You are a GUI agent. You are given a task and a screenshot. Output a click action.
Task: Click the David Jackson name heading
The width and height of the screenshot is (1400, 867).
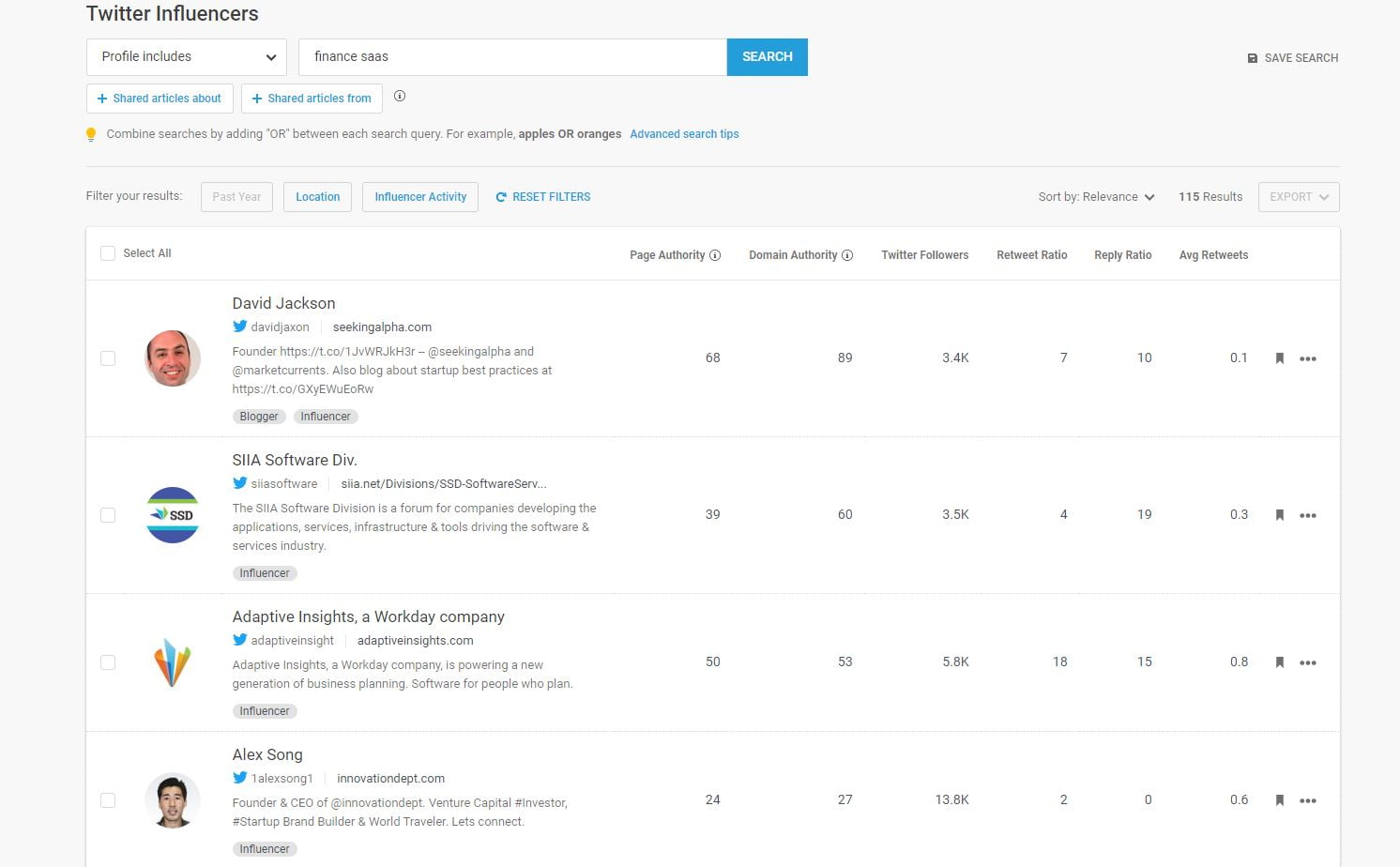pos(283,303)
